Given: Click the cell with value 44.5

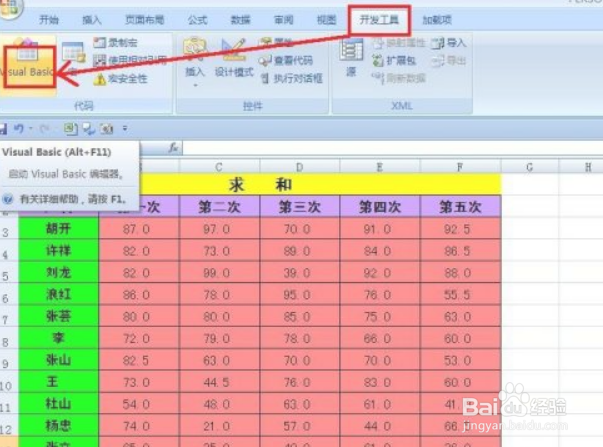Looking at the screenshot, I should 219,382.
